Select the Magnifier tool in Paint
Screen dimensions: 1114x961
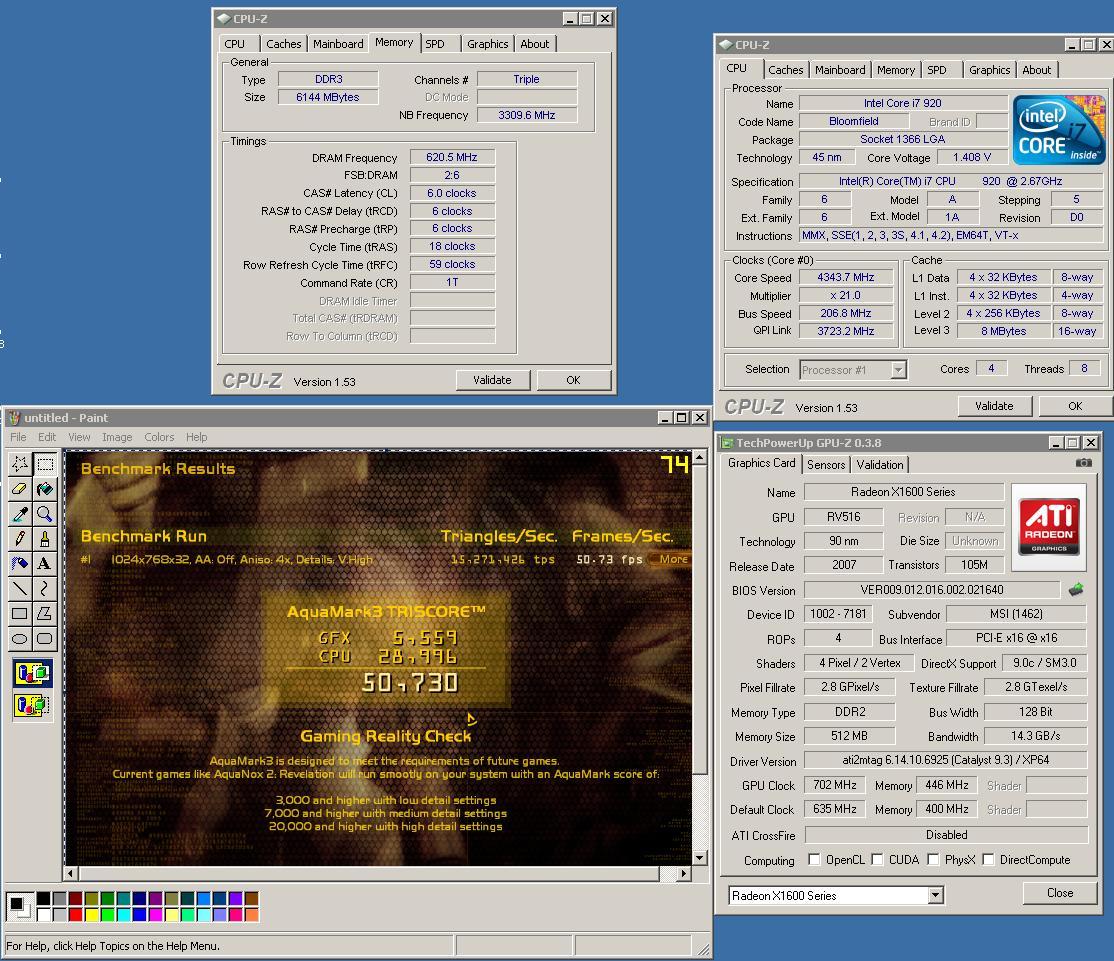click(45, 514)
